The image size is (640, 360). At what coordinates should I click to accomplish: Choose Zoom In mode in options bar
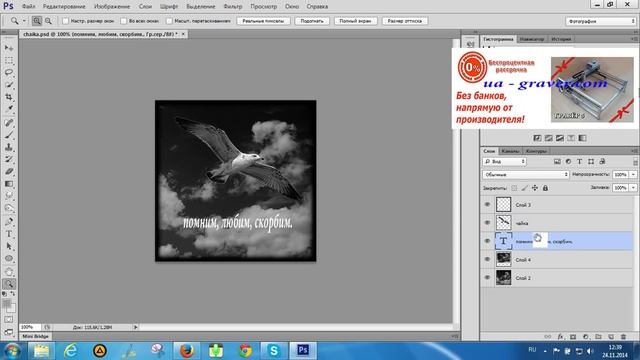point(37,21)
